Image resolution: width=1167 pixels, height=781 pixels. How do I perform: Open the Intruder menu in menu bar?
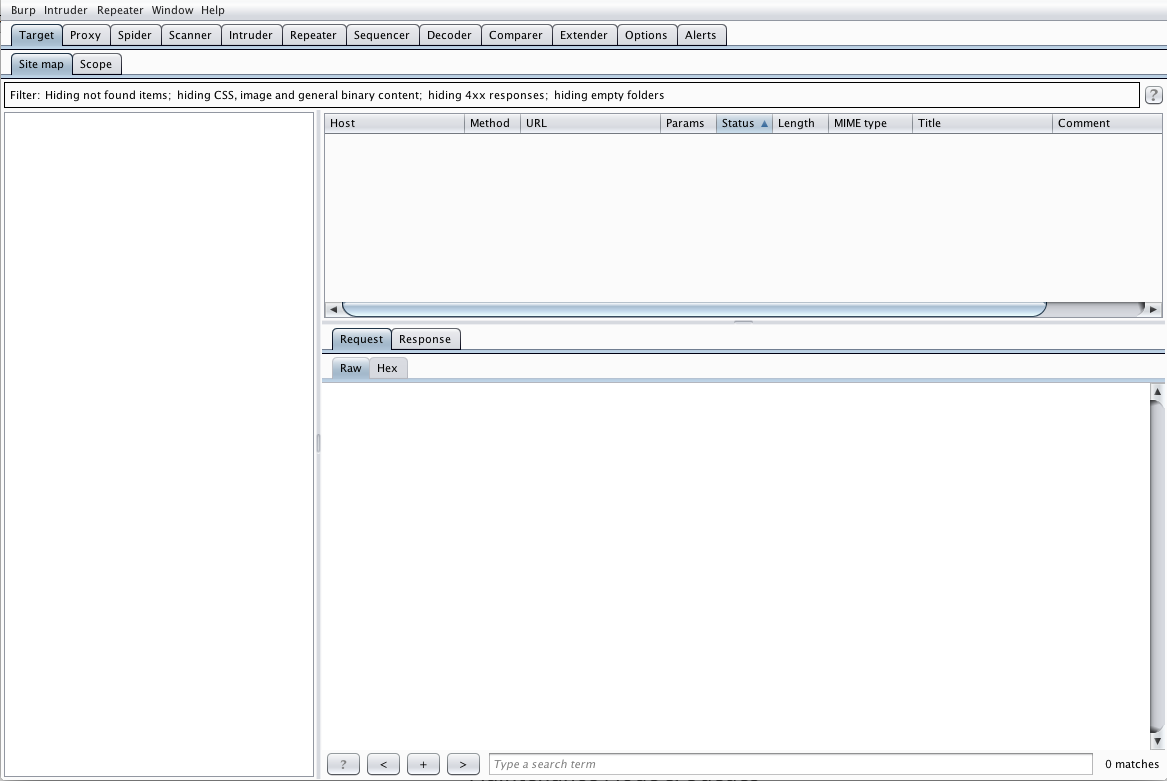pyautogui.click(x=66, y=10)
